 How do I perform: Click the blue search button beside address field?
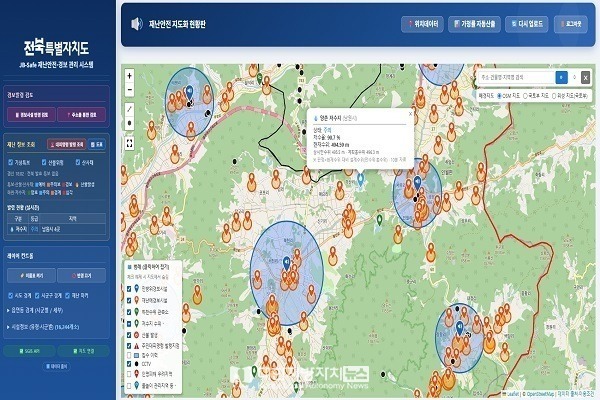(x=561, y=77)
